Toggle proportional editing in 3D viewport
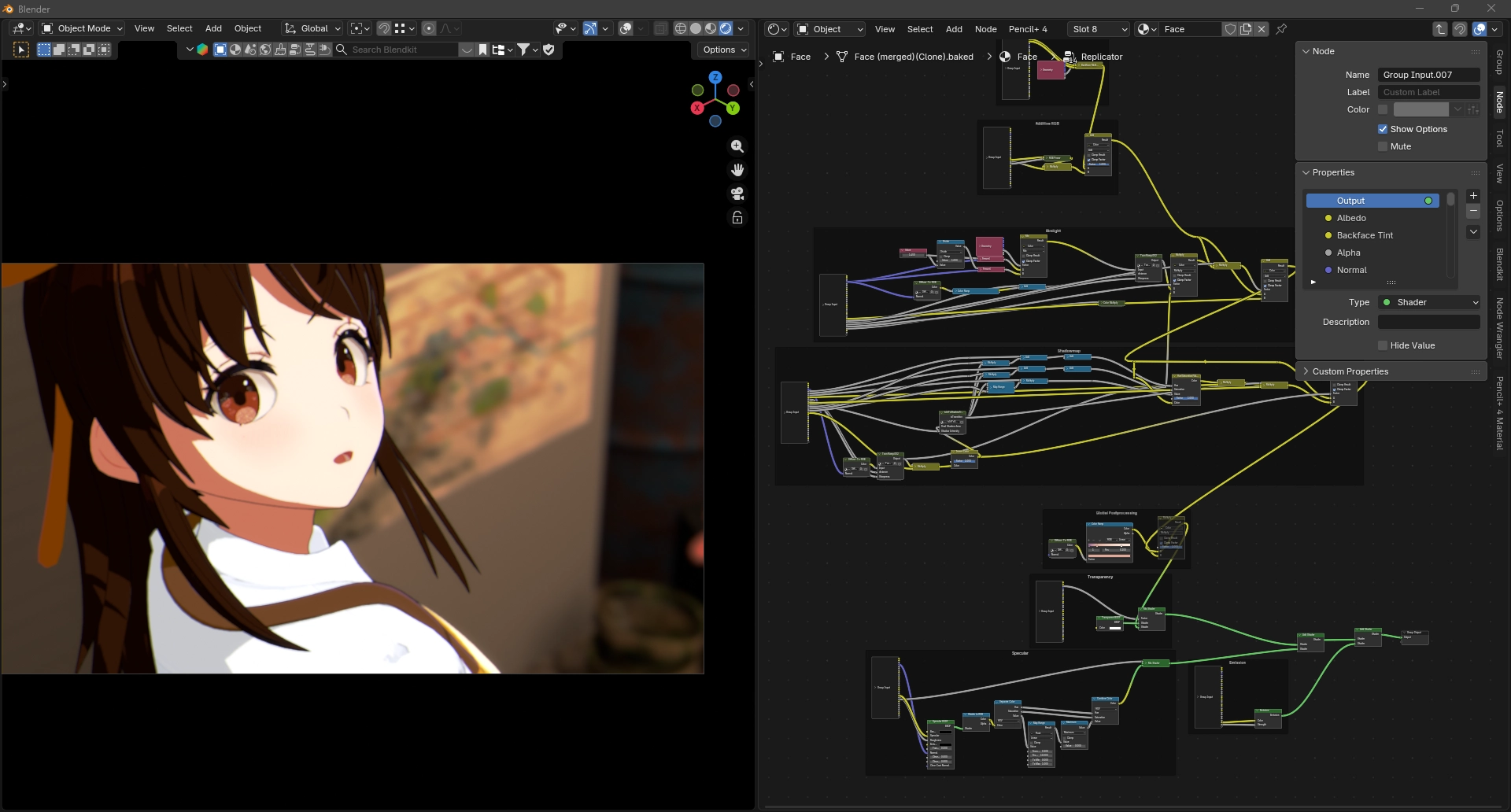This screenshot has width=1511, height=812. coord(429,28)
